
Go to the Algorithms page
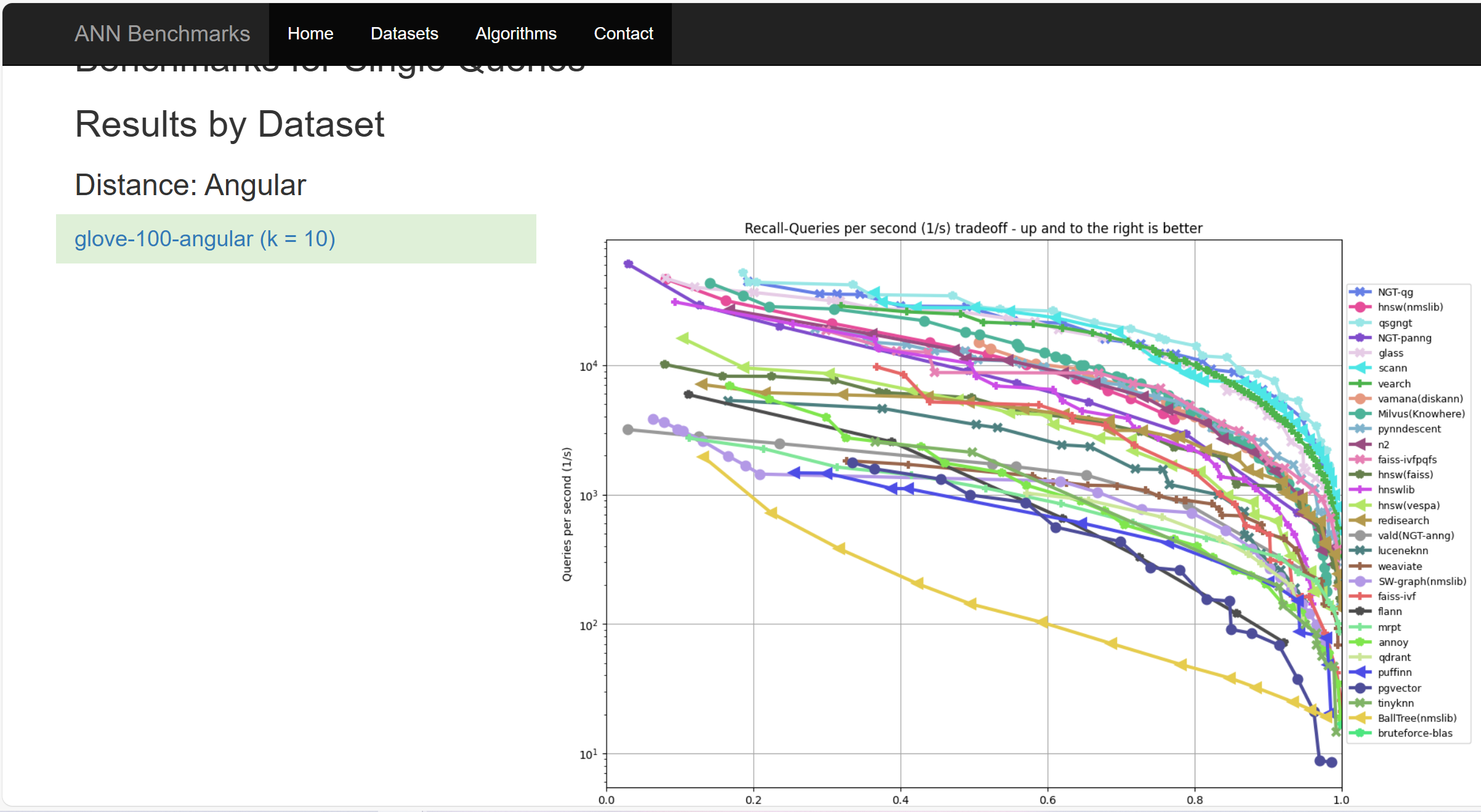click(515, 33)
